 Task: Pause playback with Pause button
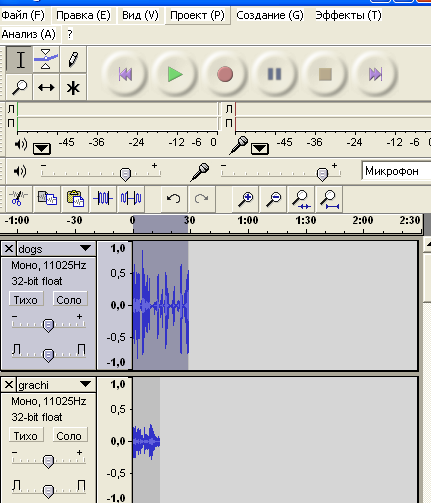[x=275, y=74]
